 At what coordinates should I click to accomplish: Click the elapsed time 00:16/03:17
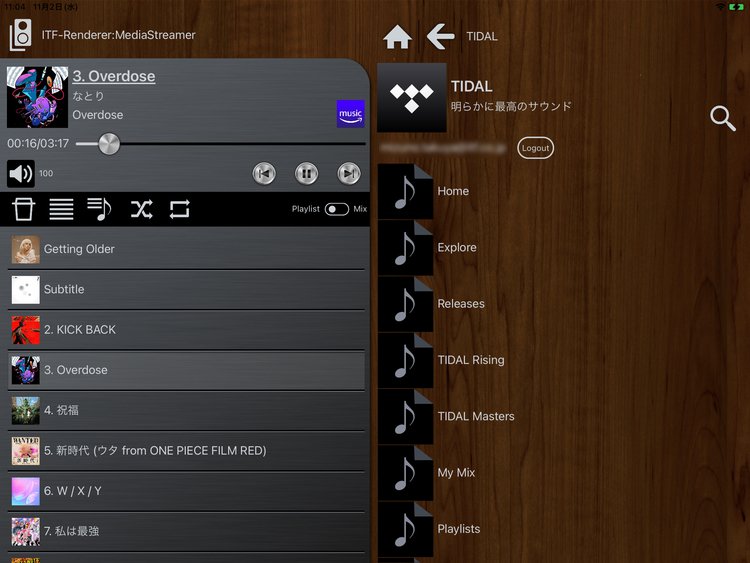[x=38, y=144]
